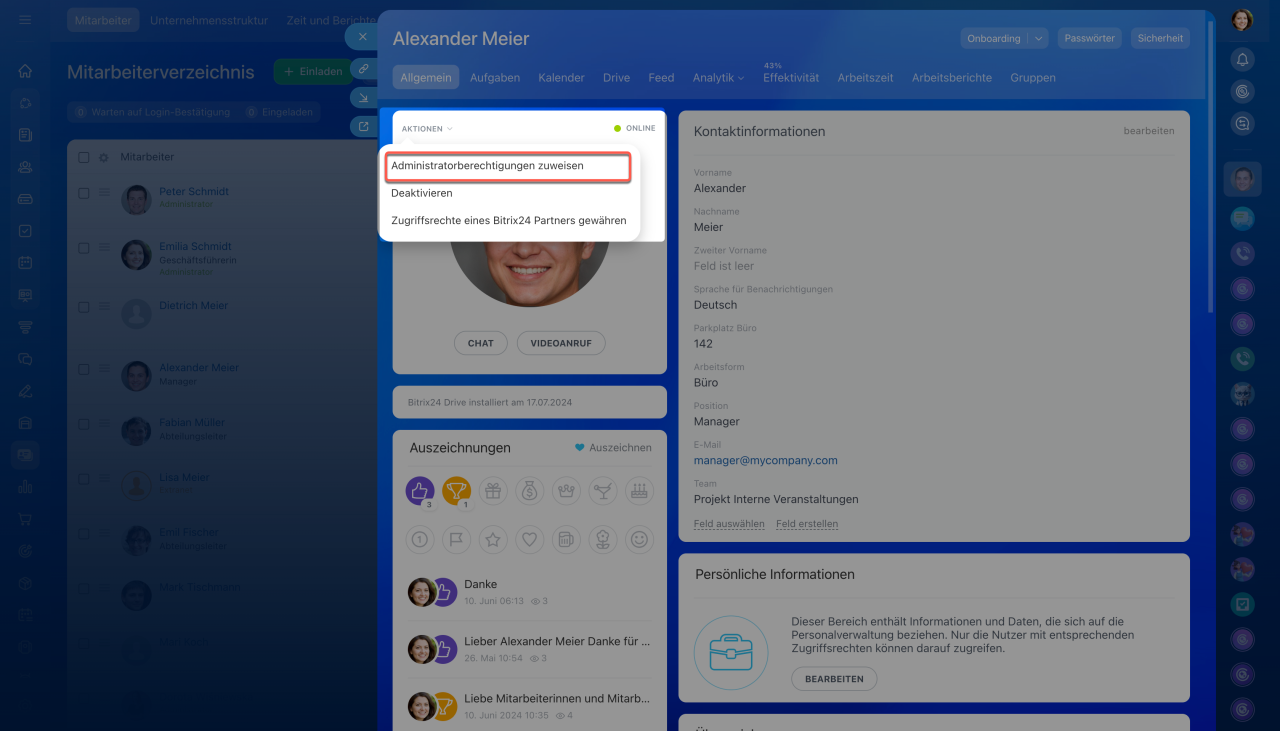
Task: Open the Arbeitszeit tab
Action: (x=865, y=78)
